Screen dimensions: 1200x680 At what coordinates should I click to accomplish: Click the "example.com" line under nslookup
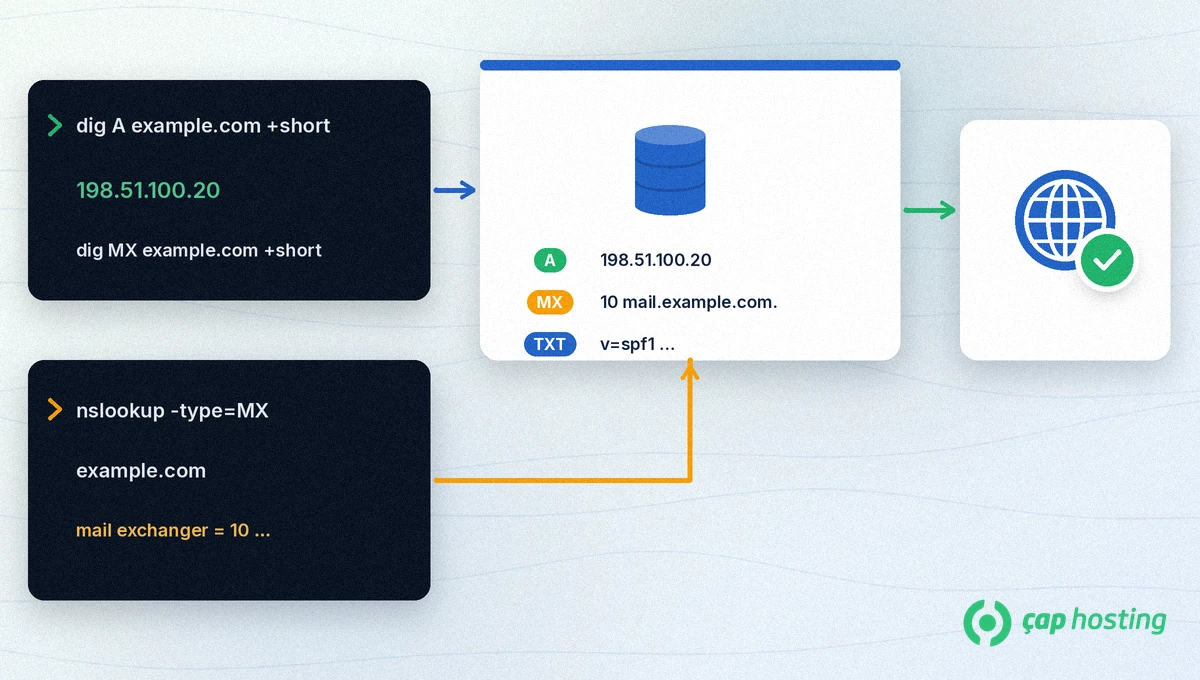141,471
